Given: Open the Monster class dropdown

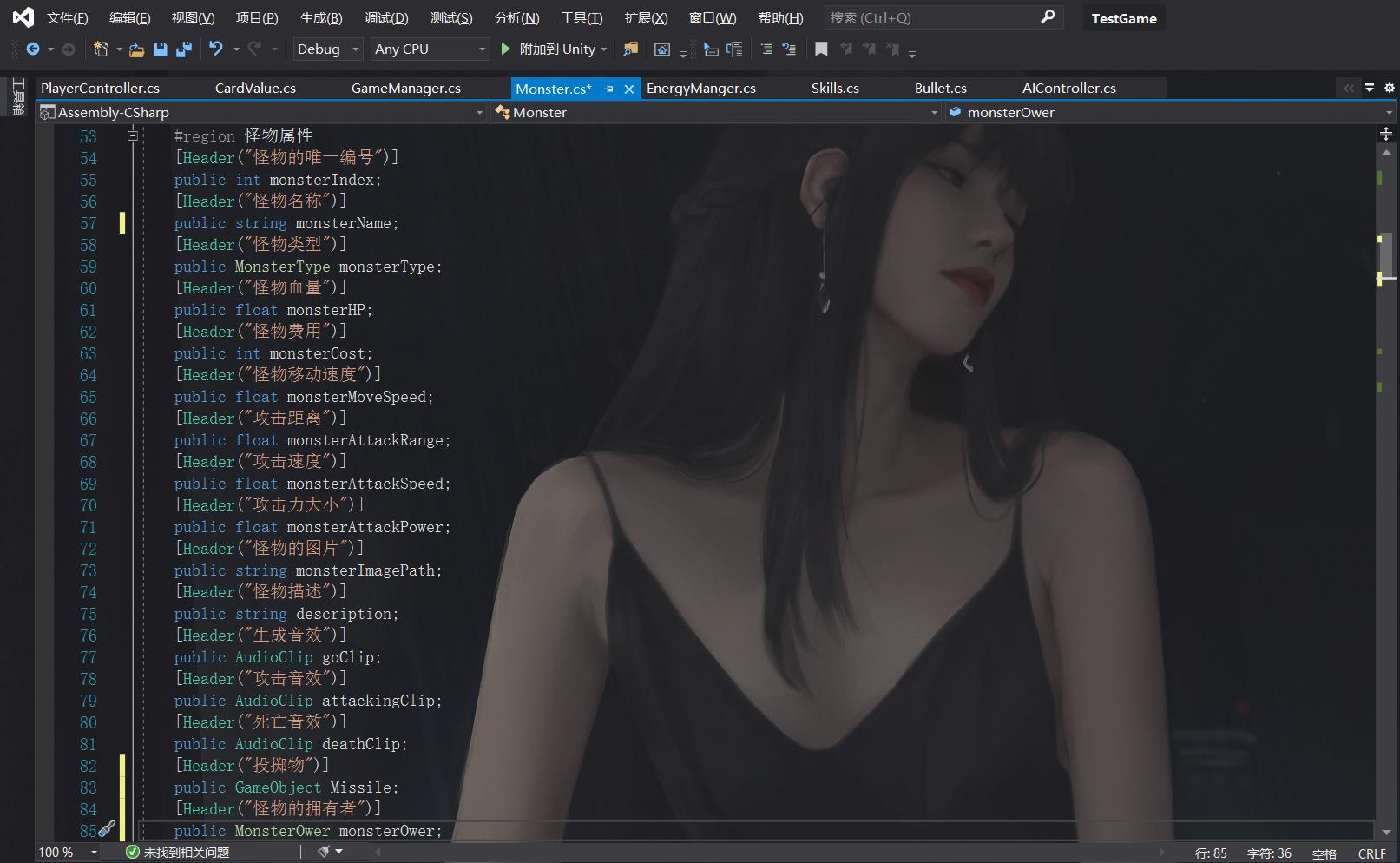Looking at the screenshot, I should pos(716,112).
